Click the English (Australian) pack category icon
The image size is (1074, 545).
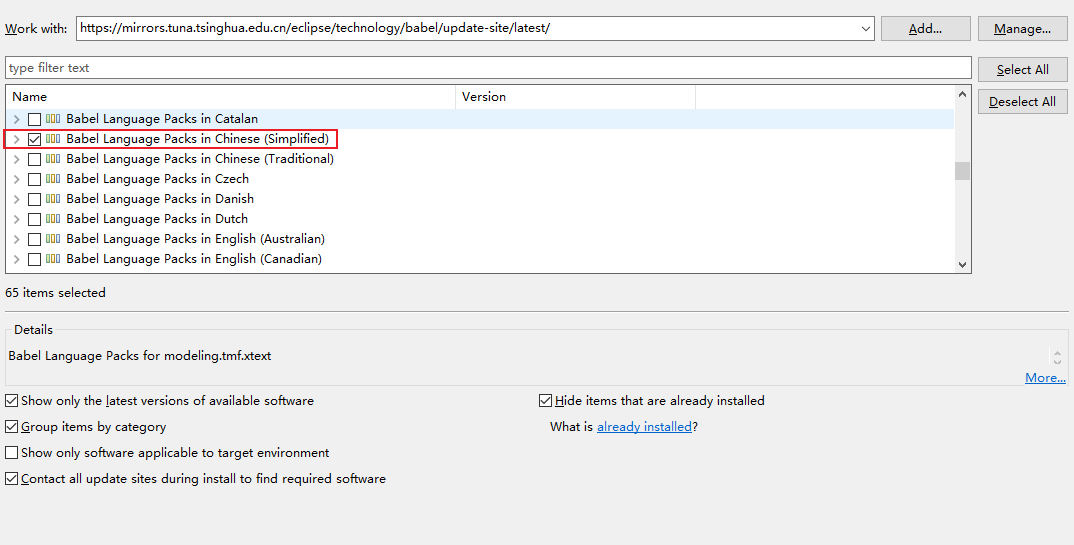point(53,239)
